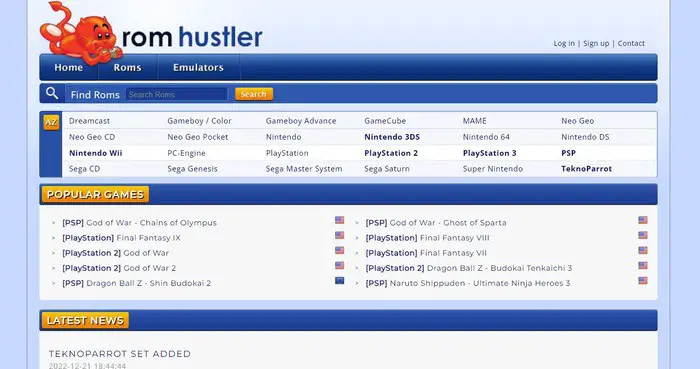Click the flag beside Ultimate Ninja Heroes 3
Image resolution: width=700 pixels, height=369 pixels.
pos(643,281)
